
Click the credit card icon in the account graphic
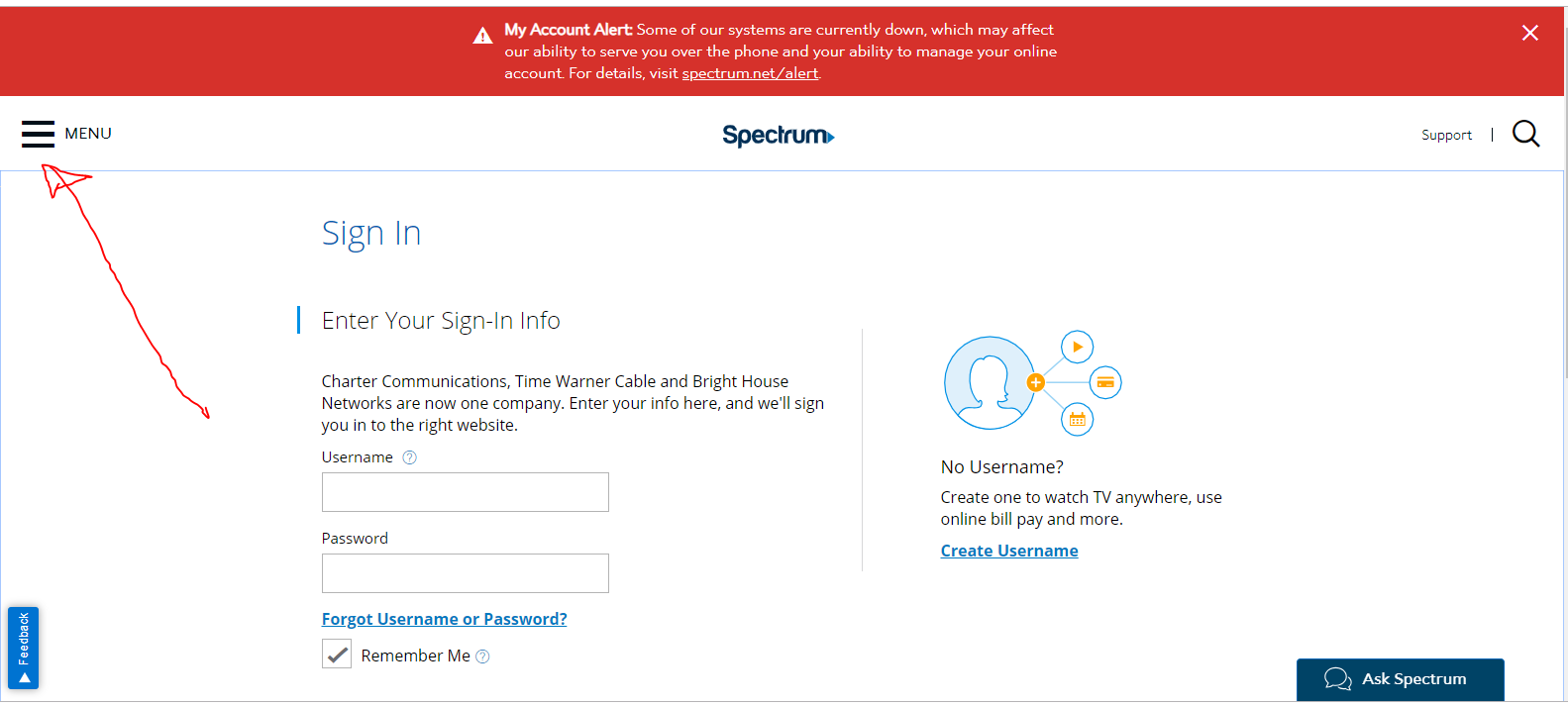(1105, 382)
